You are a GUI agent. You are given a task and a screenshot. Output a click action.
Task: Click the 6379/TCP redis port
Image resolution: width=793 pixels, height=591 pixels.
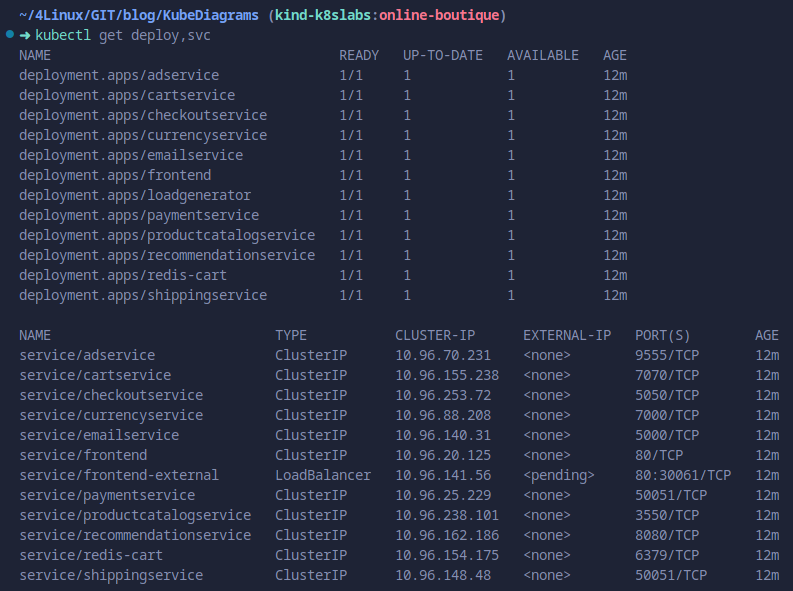pos(666,555)
